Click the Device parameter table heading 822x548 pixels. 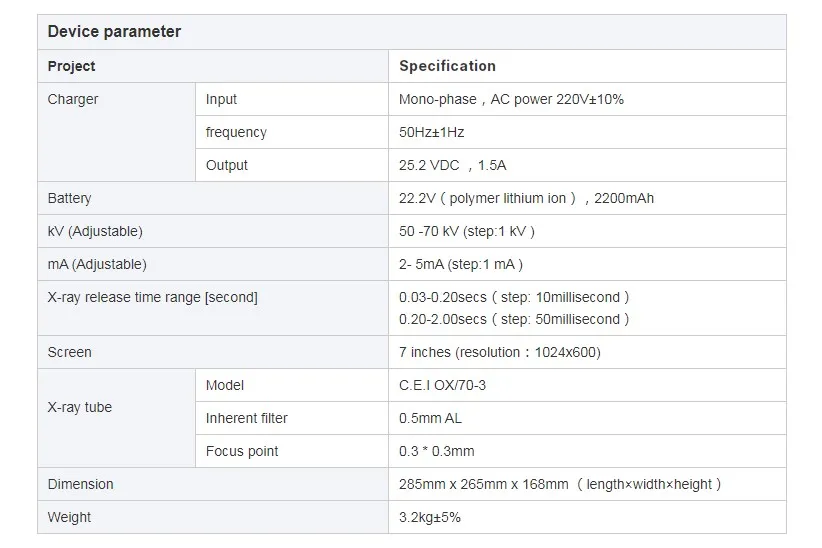pyautogui.click(x=114, y=31)
